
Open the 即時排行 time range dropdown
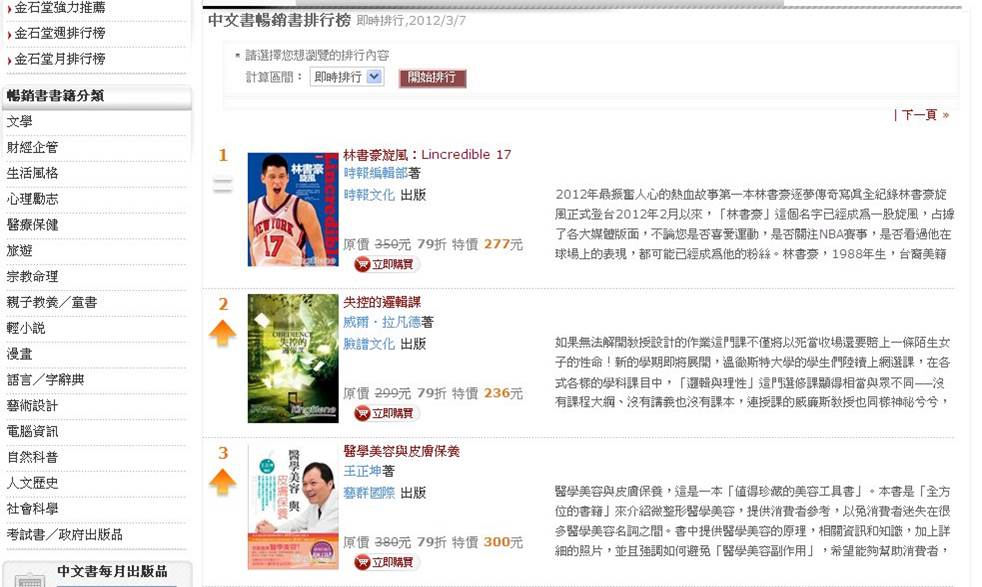point(347,77)
